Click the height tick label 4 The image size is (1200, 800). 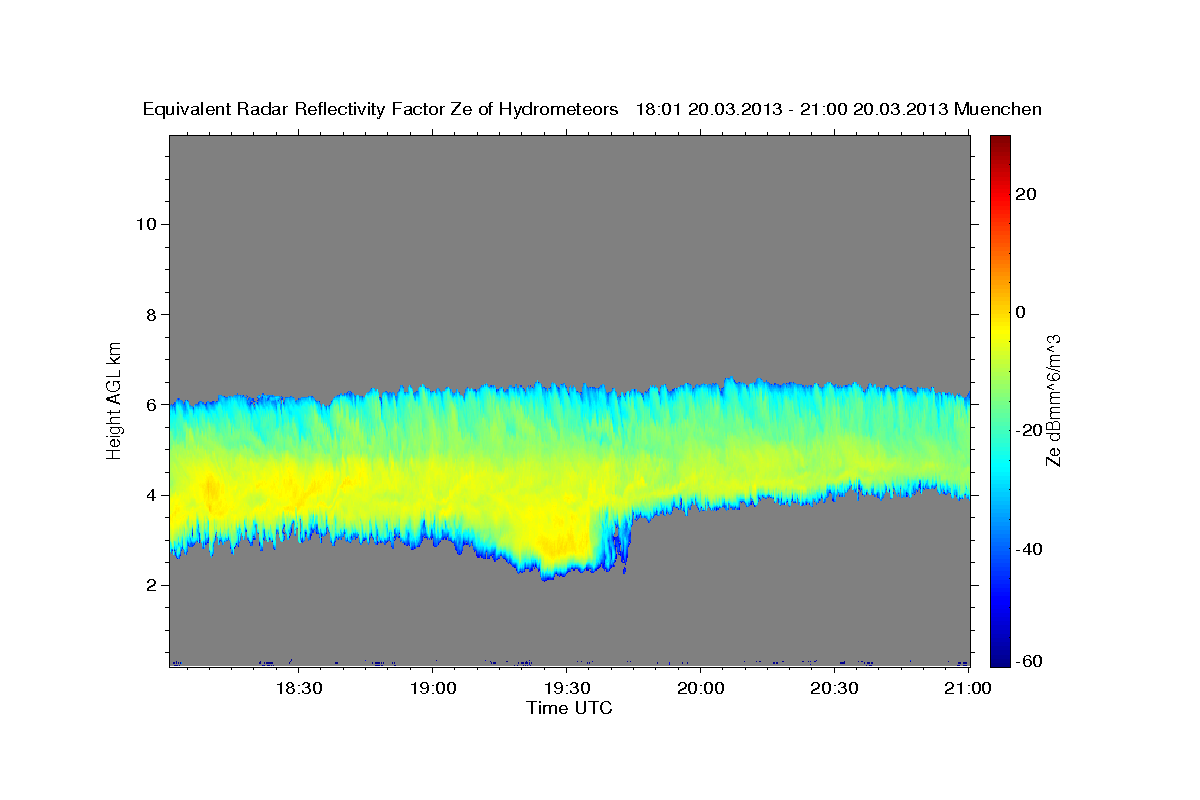(150, 495)
